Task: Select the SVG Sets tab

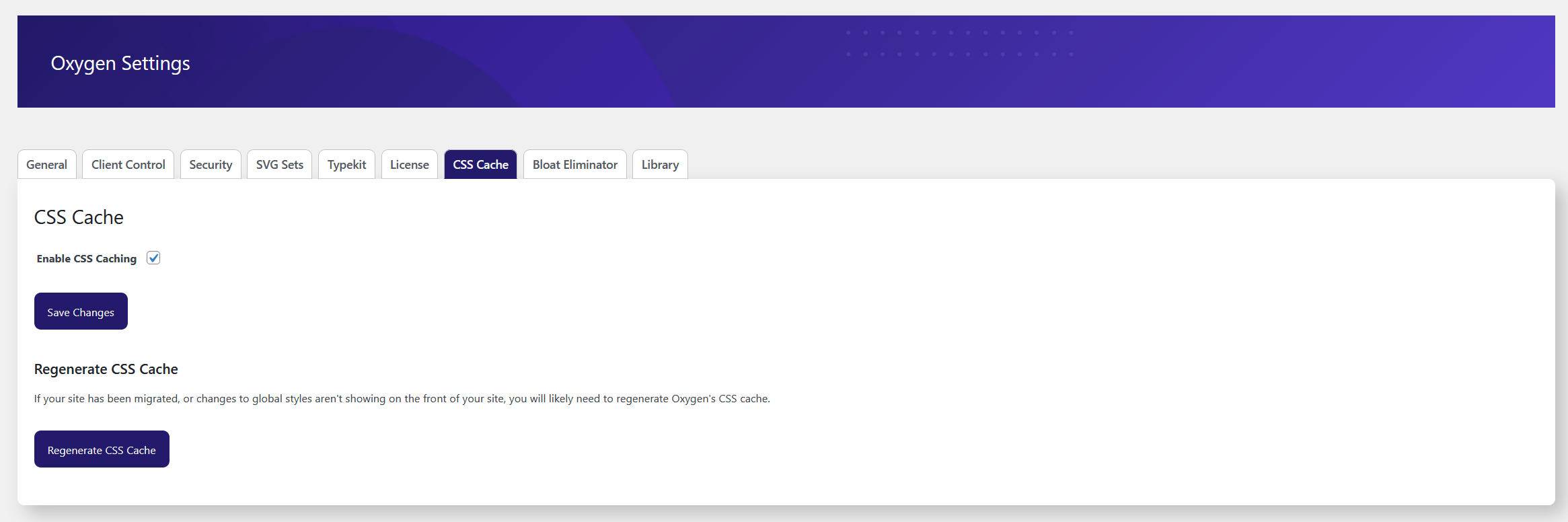Action: (x=279, y=165)
